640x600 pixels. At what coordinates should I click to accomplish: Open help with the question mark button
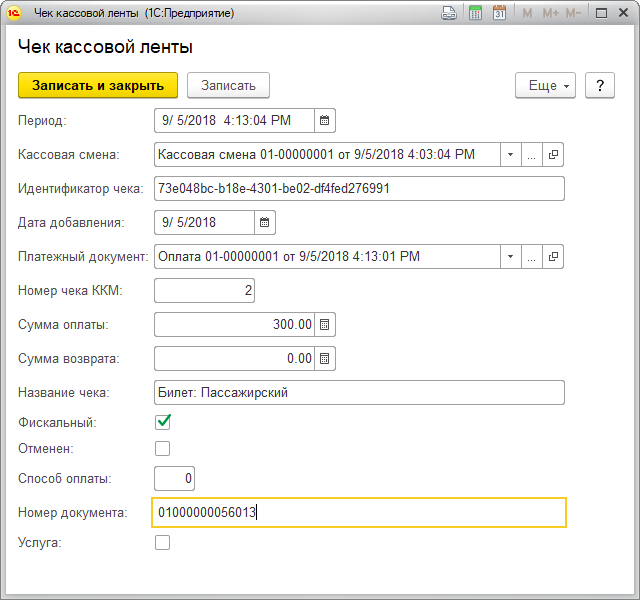pyautogui.click(x=599, y=85)
